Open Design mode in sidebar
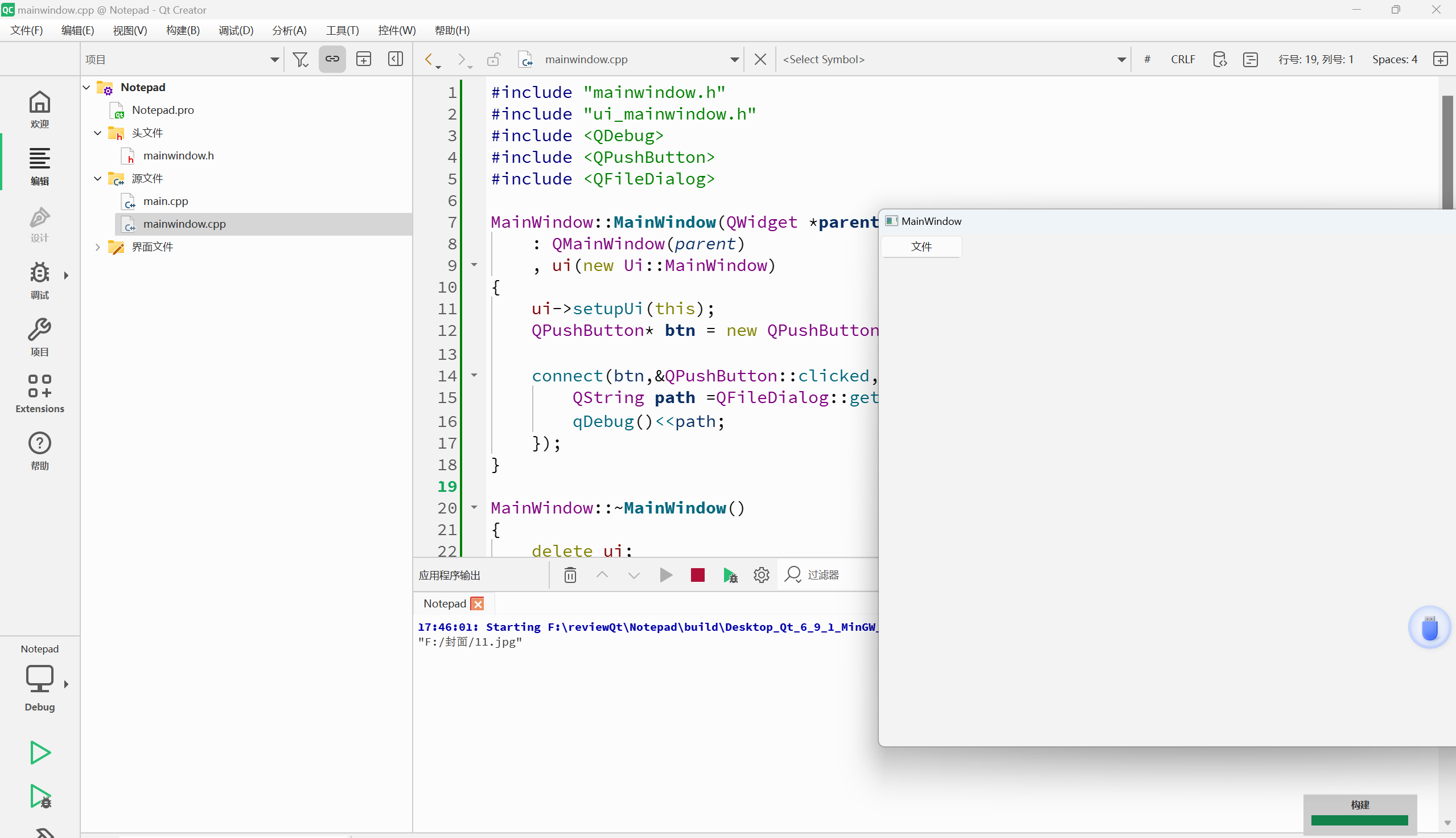Screen dimensions: 1456x838 (x=40, y=224)
